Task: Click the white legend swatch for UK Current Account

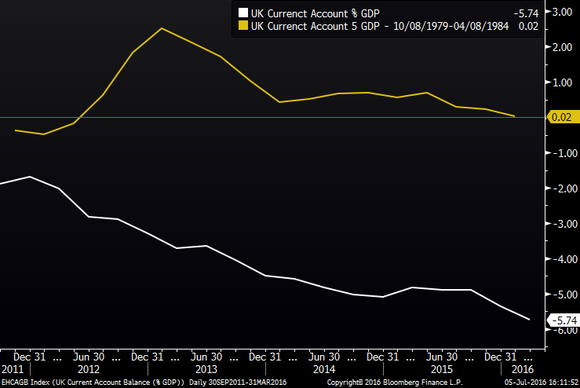Action: (x=243, y=13)
